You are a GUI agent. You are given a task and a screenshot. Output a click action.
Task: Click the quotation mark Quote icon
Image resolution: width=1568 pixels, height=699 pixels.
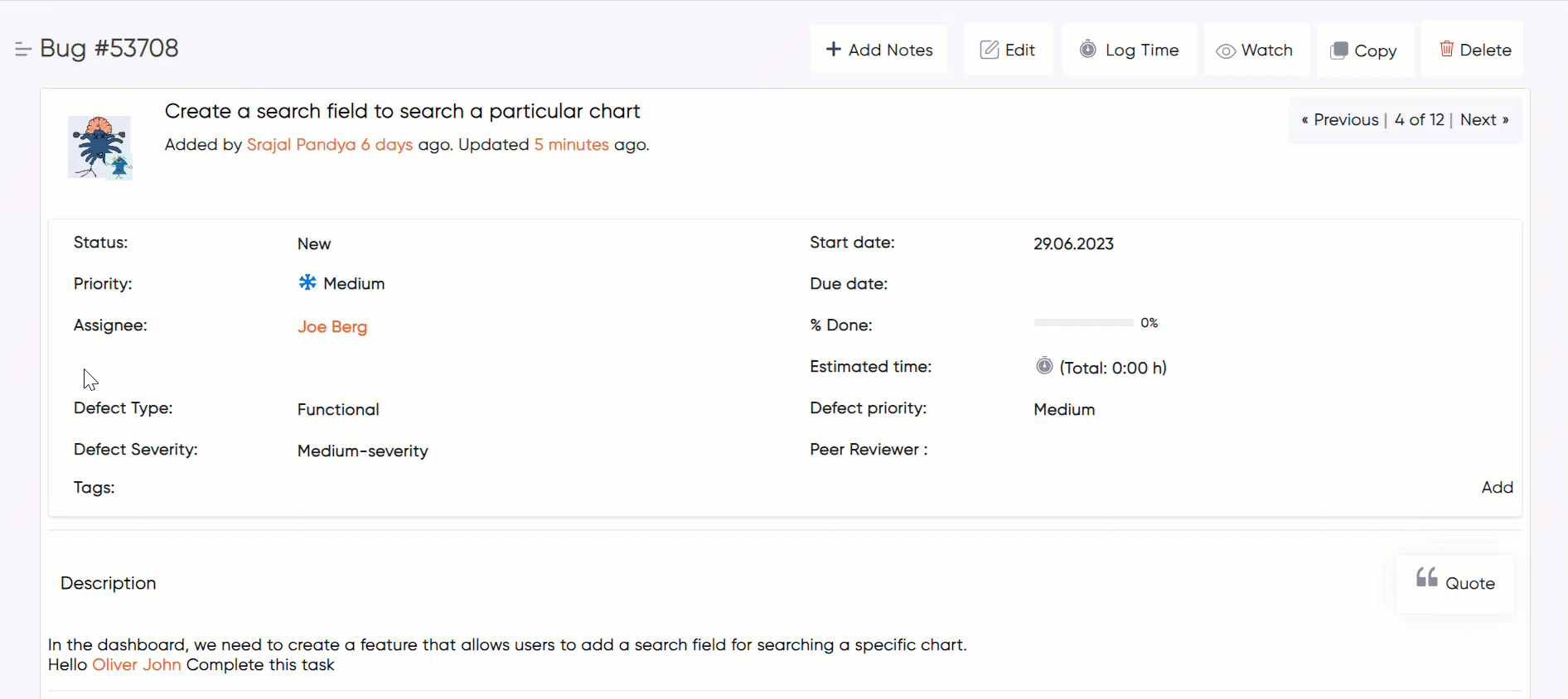[1426, 577]
